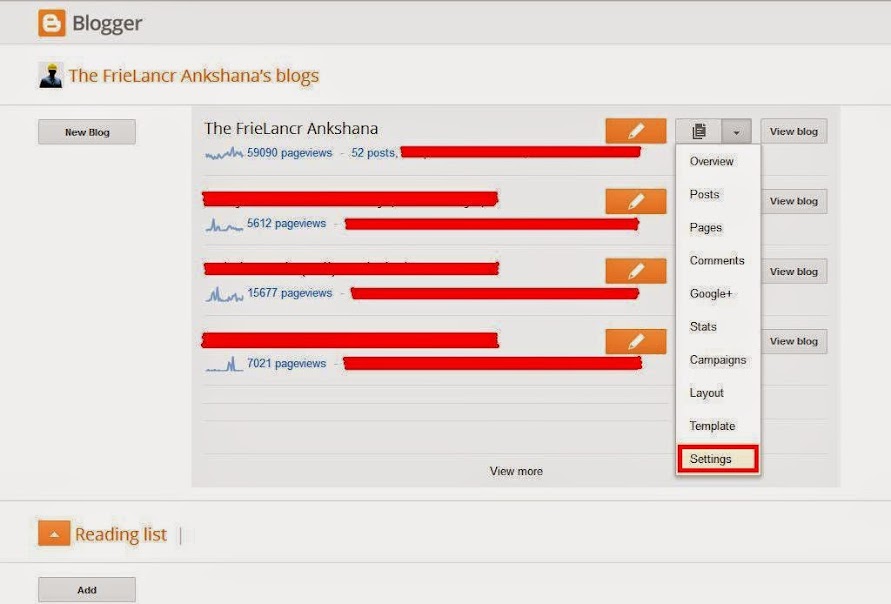This screenshot has height=604, width=891.
Task: Click View blog in the 7021 pageviews row
Action: (794, 341)
